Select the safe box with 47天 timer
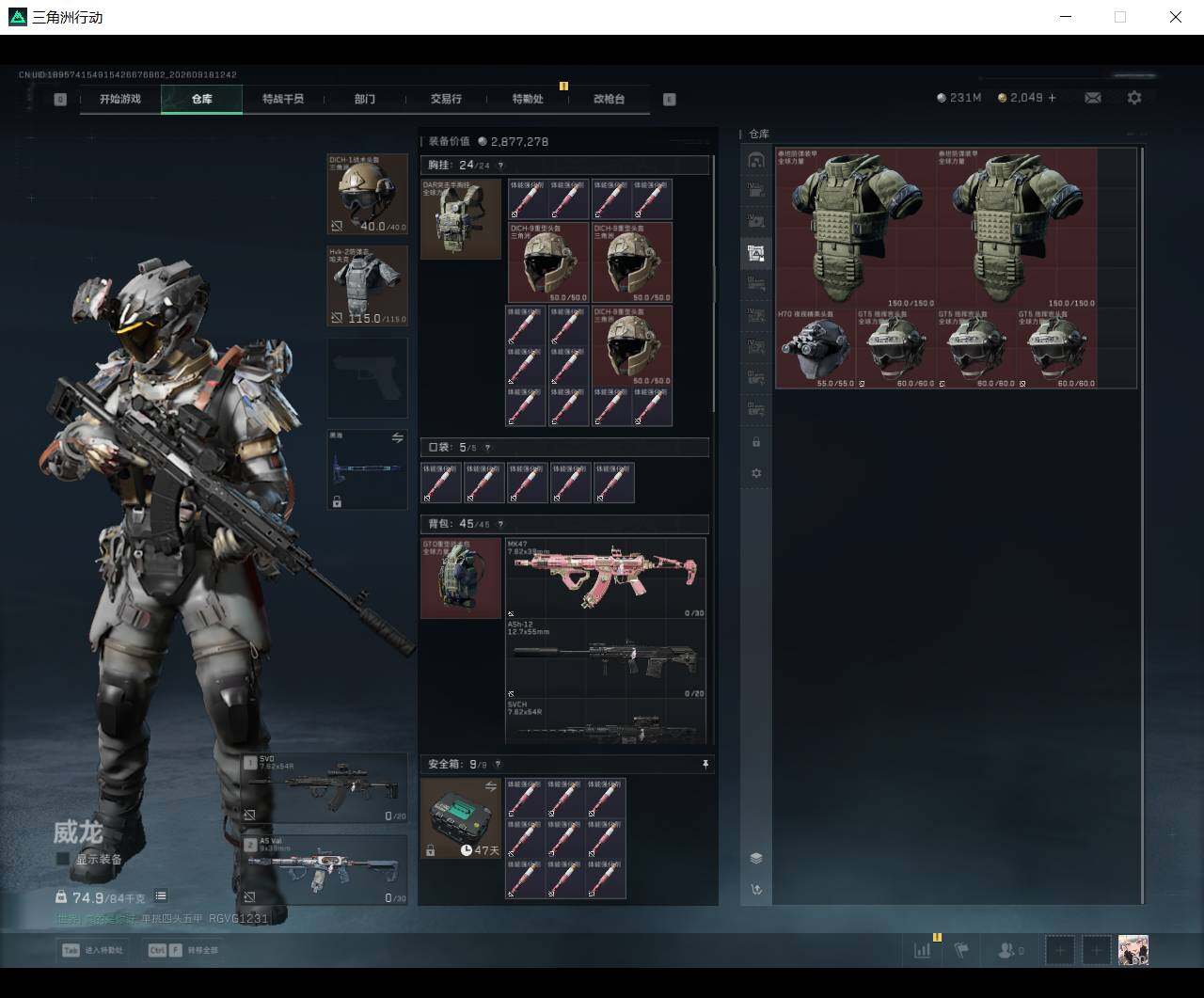The image size is (1204, 998). 461,818
